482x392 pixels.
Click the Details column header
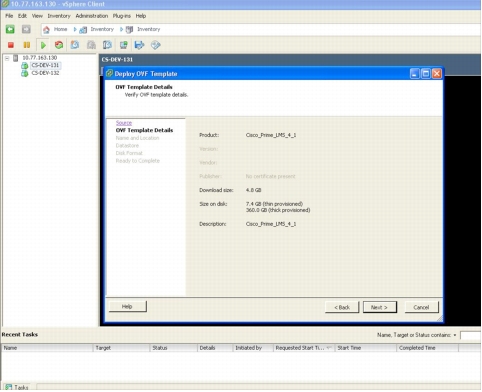[215, 348]
